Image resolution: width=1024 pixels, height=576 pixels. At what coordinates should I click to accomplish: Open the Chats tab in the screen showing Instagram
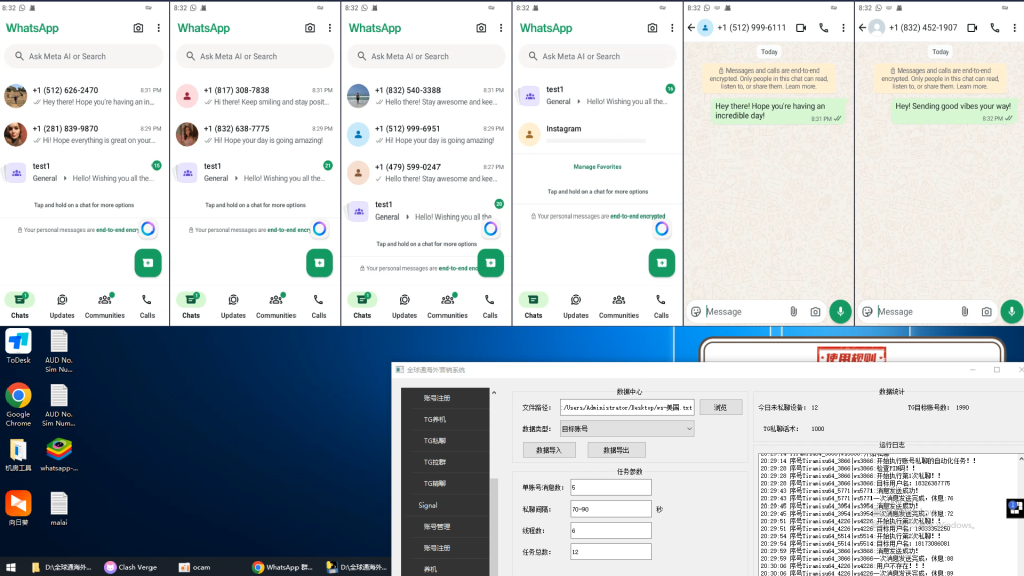click(534, 306)
